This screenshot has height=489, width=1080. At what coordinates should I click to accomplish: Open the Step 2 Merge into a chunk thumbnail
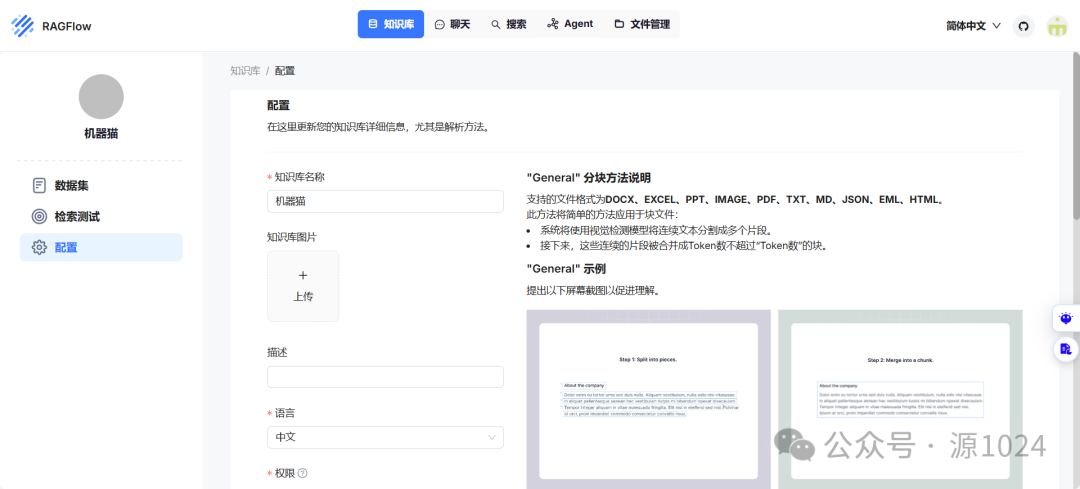coord(900,399)
